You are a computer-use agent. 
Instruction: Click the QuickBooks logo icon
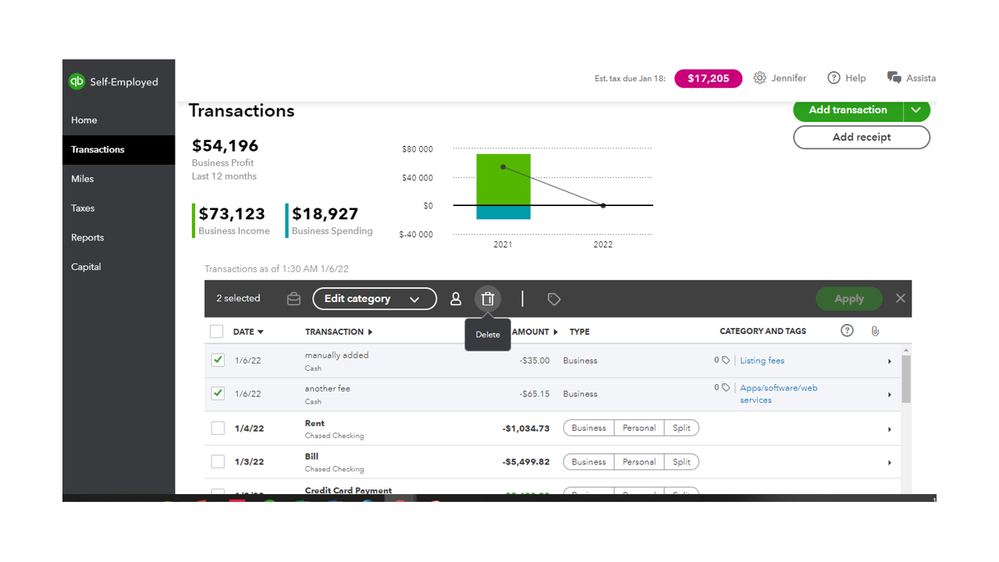[x=76, y=82]
